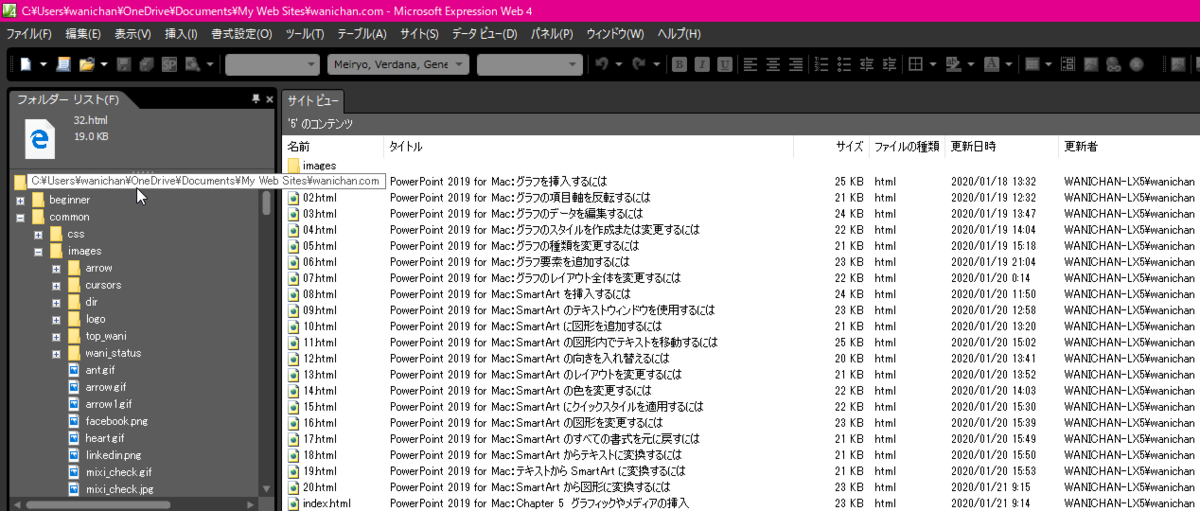The height and width of the screenshot is (511, 1200).
Task: Toggle Underline formatting in the toolbar
Action: pyautogui.click(x=725, y=64)
